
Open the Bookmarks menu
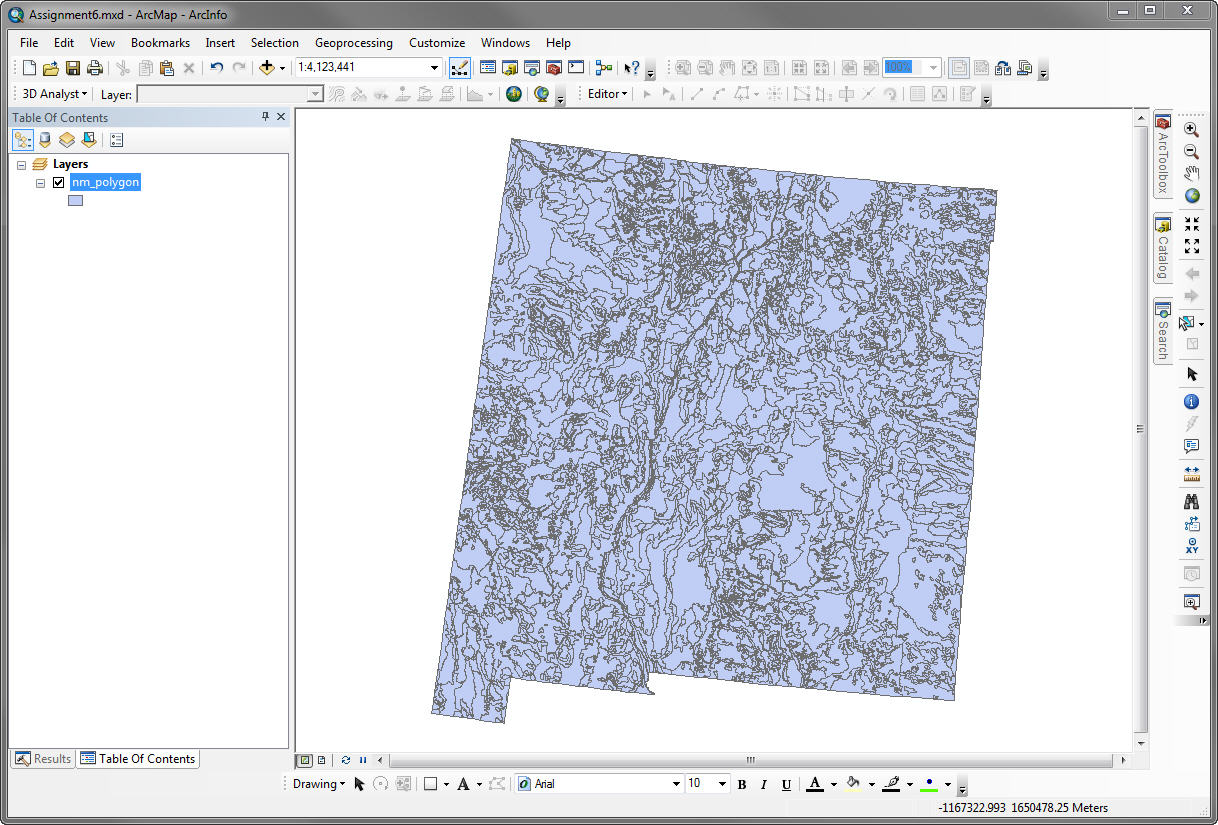[160, 43]
